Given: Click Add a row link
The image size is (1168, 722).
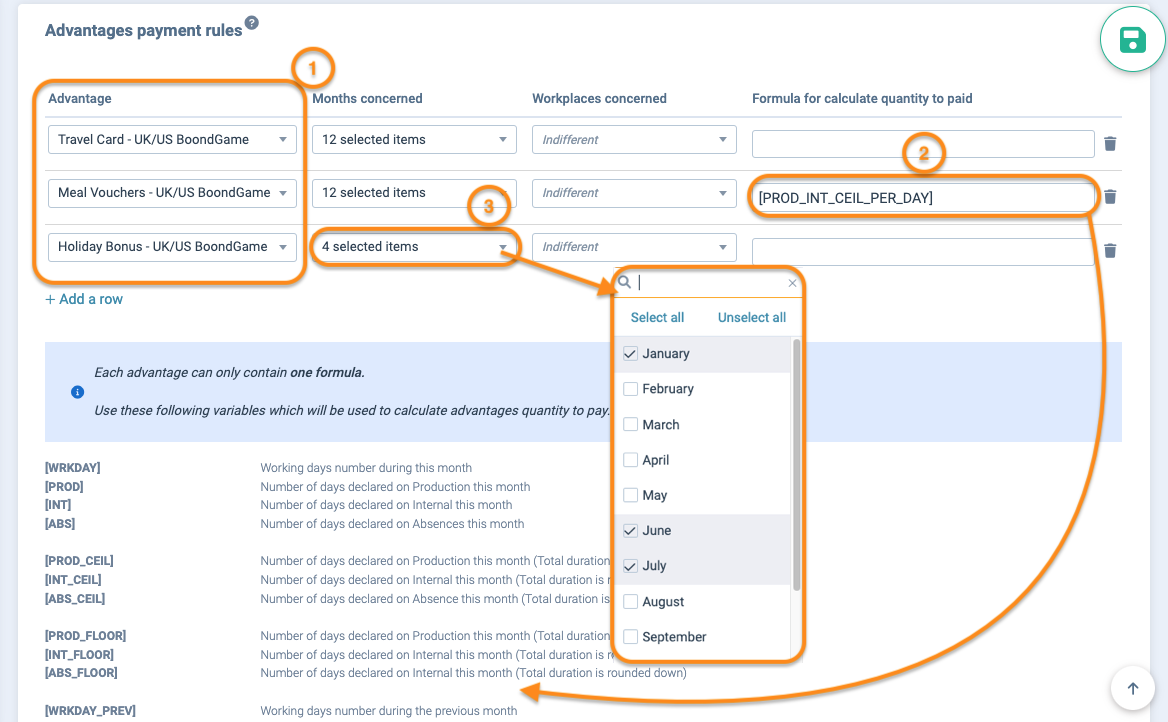Looking at the screenshot, I should (84, 299).
